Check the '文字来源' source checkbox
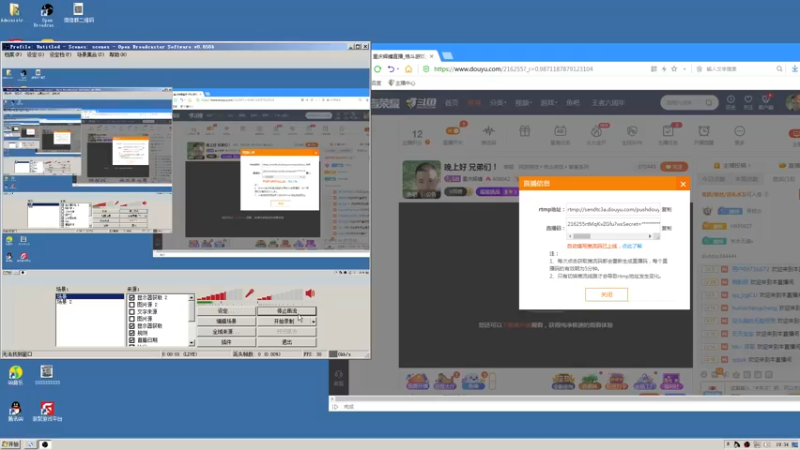800x450 pixels. pyautogui.click(x=132, y=312)
